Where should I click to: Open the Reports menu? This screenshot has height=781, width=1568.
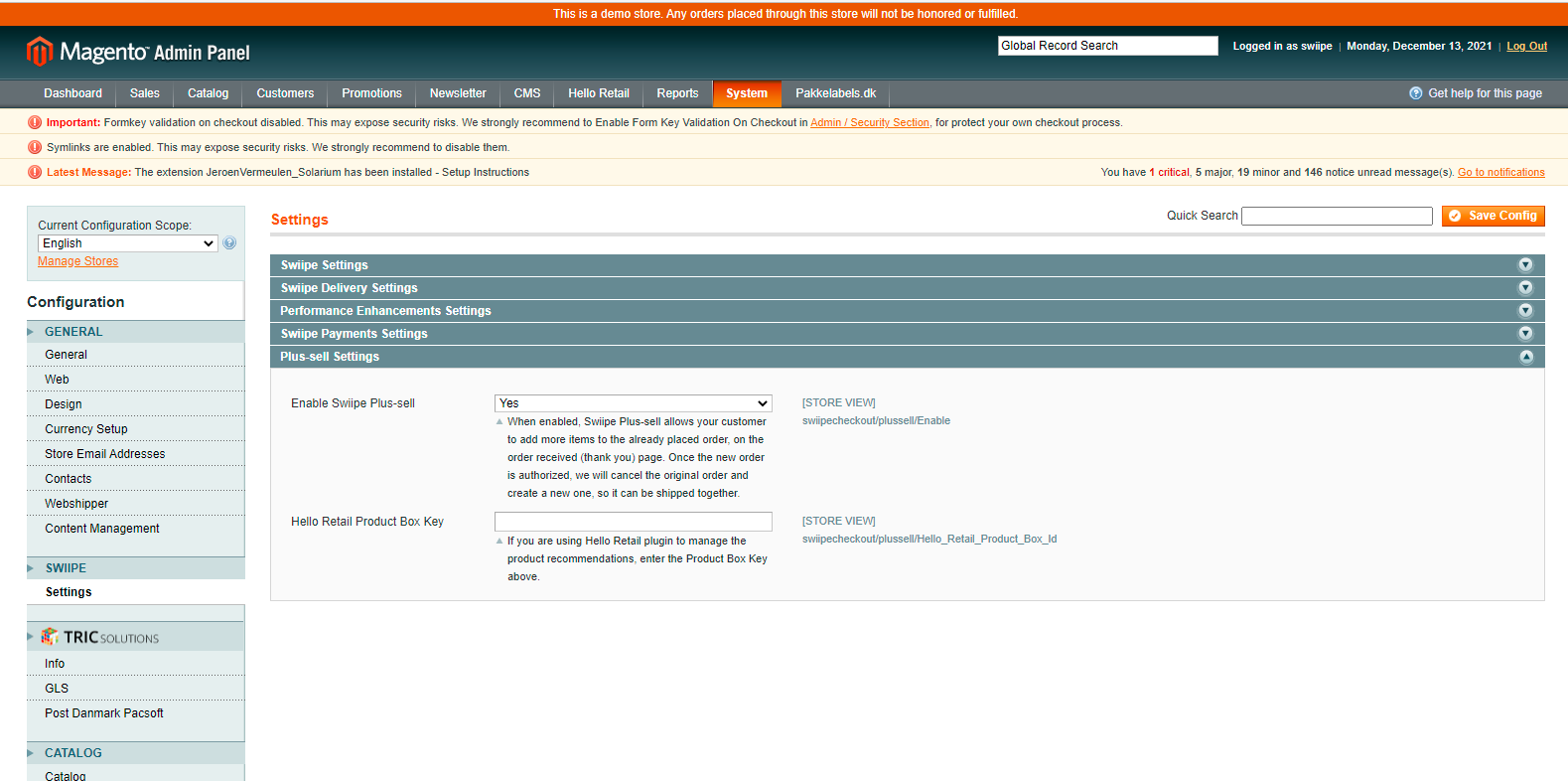point(677,93)
